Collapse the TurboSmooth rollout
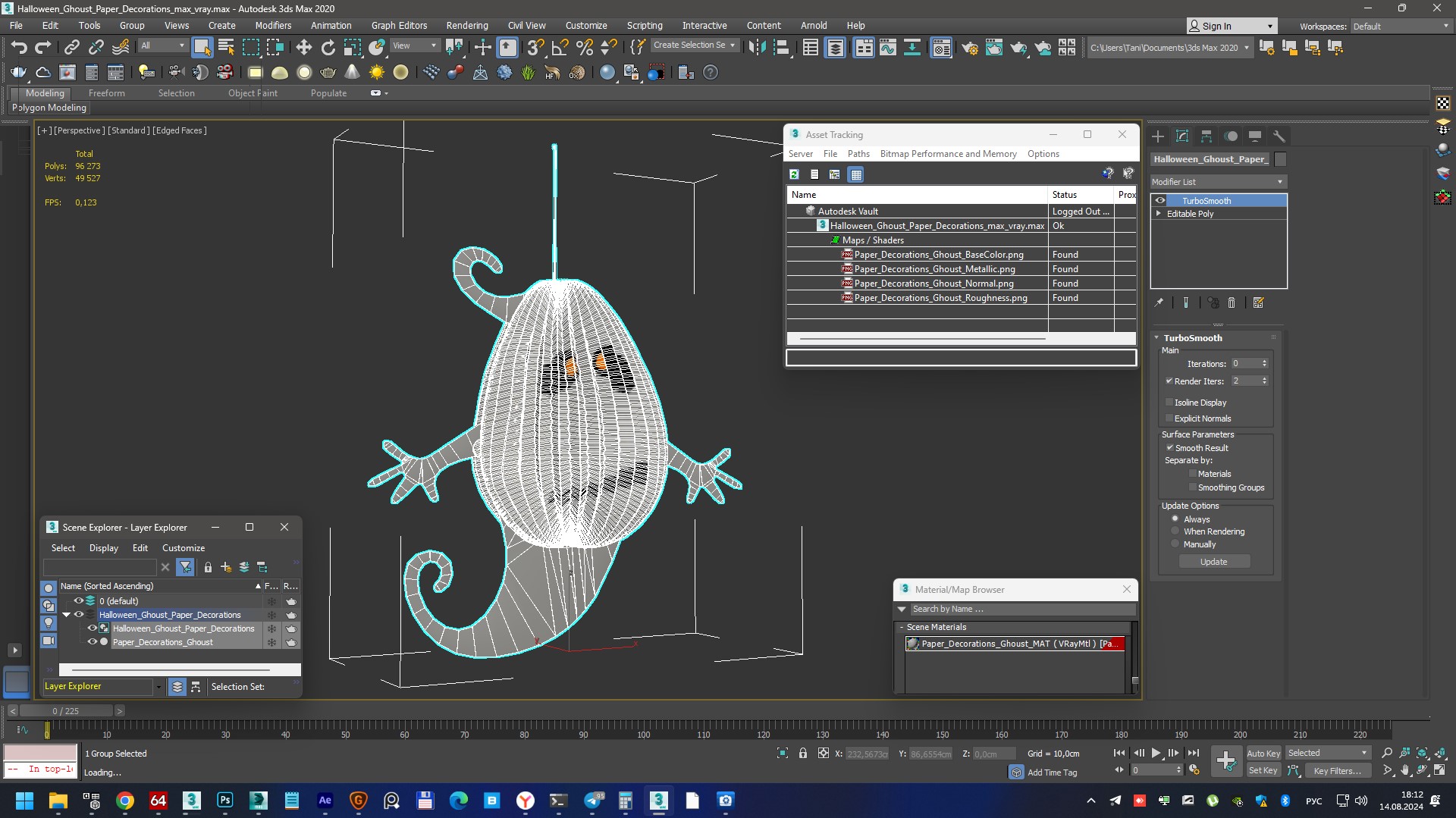Image resolution: width=1456 pixels, height=818 pixels. (x=1156, y=338)
